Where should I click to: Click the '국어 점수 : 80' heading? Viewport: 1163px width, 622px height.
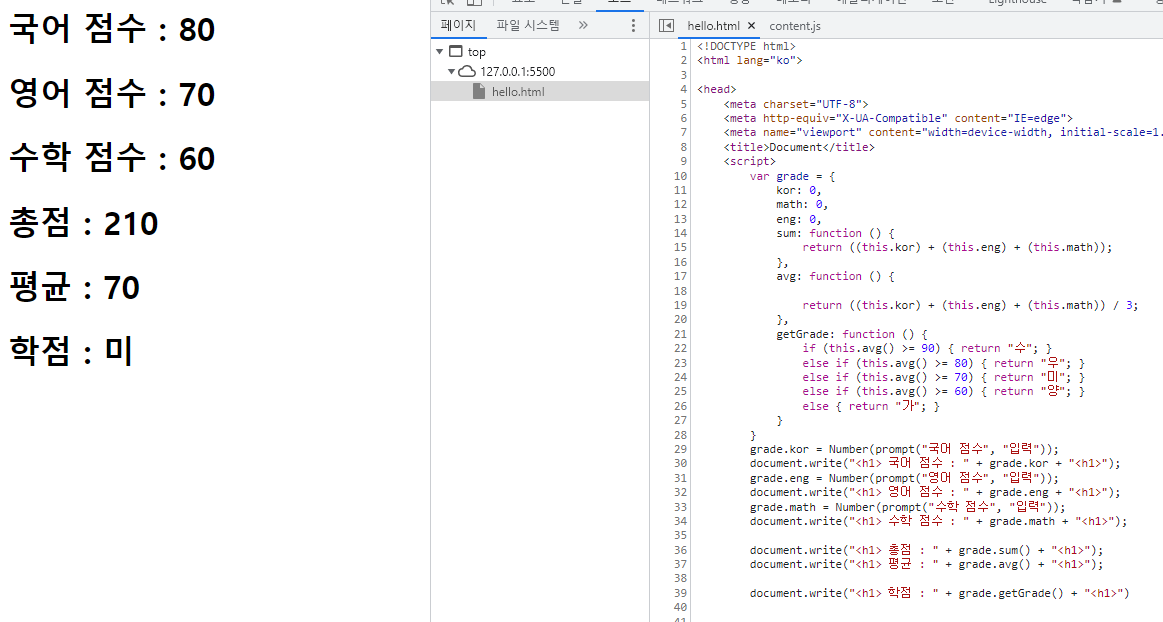[x=112, y=30]
